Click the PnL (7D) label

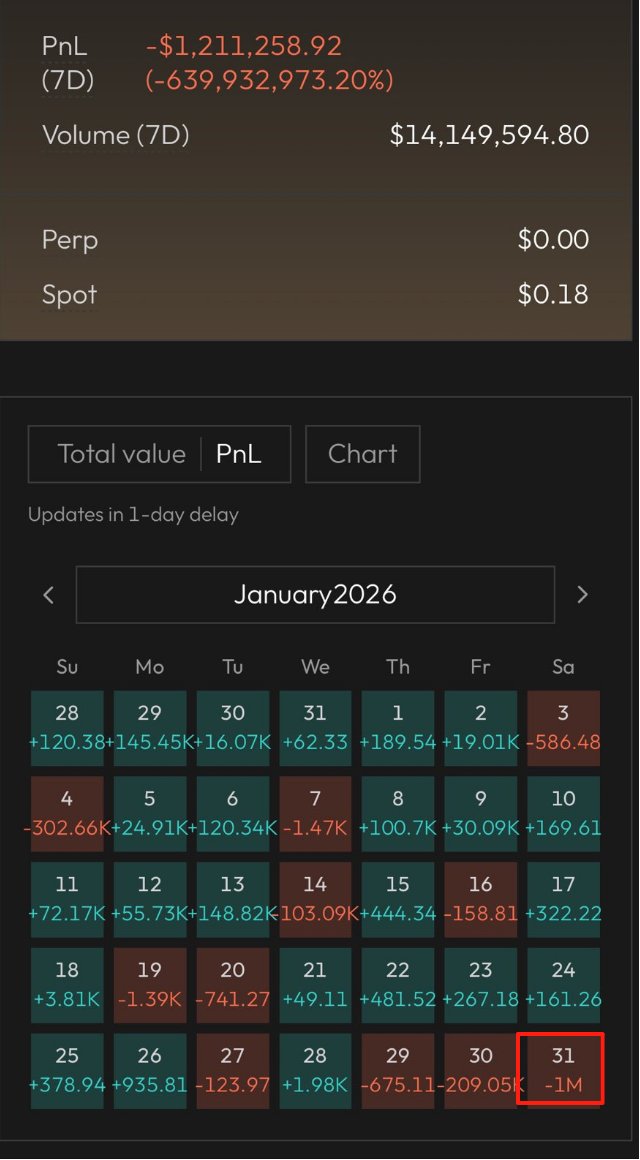coord(68,63)
